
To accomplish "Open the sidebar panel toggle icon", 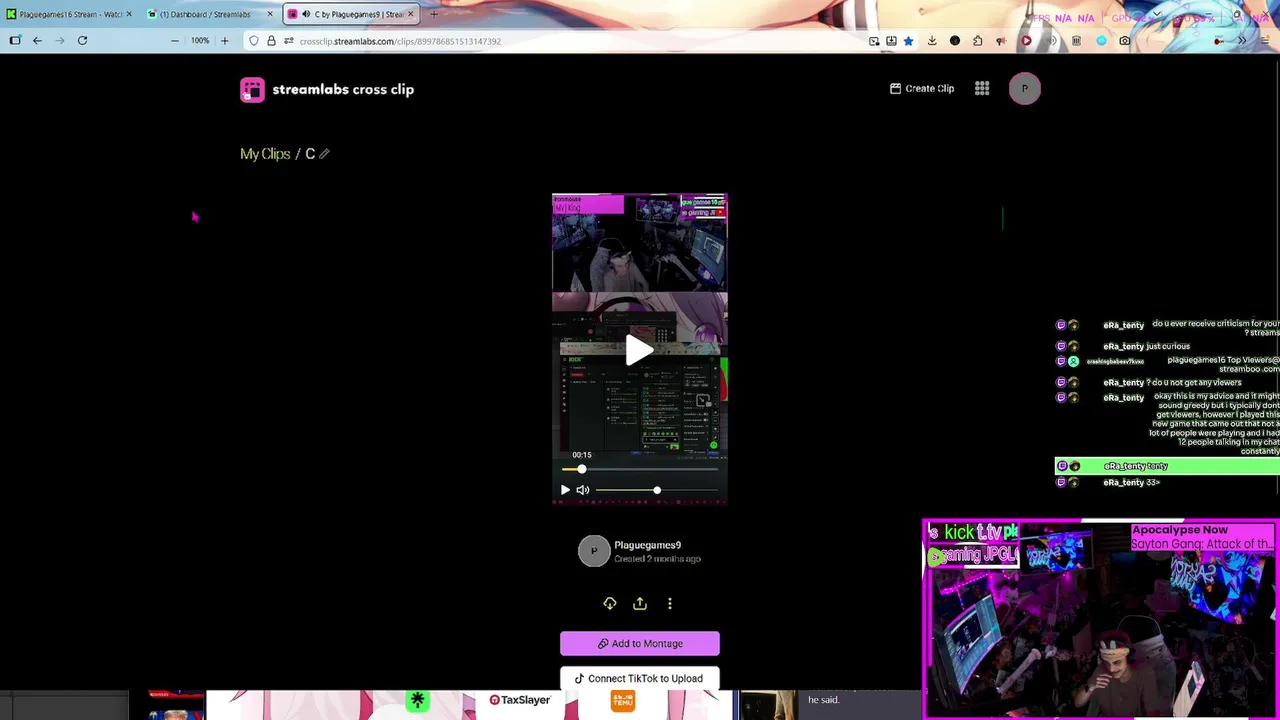I will [15, 41].
